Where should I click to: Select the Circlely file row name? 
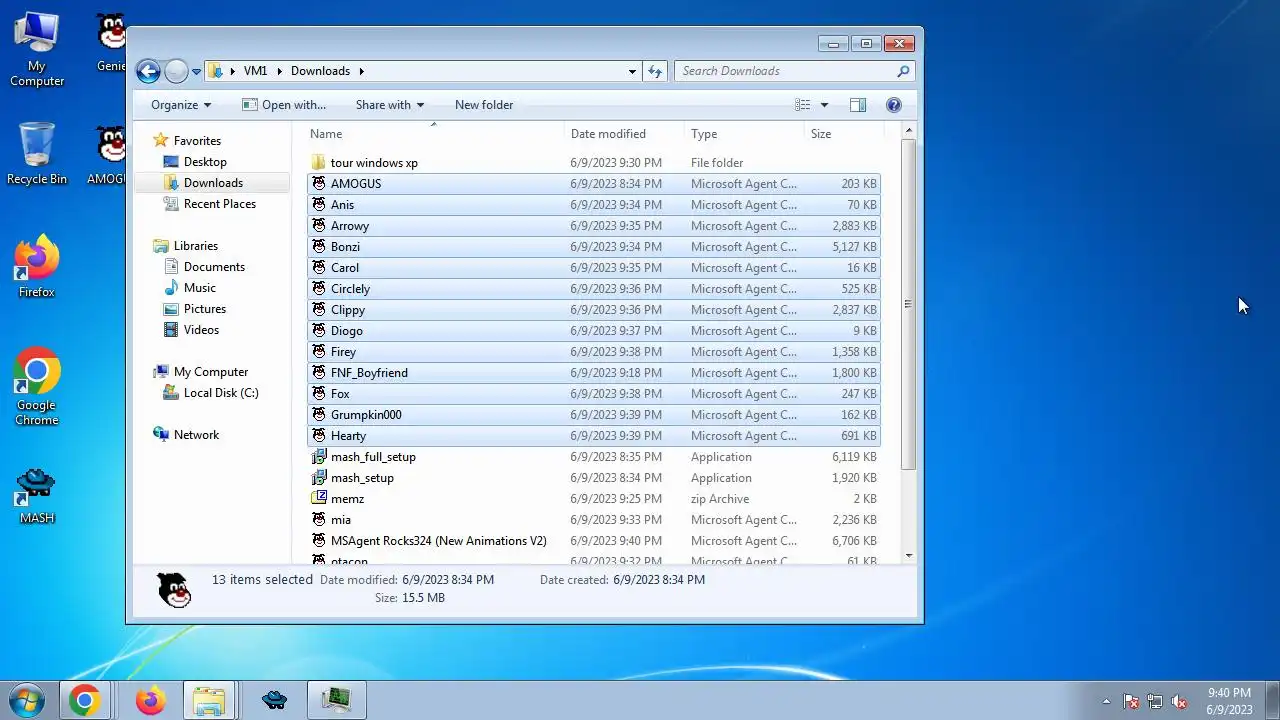350,289
